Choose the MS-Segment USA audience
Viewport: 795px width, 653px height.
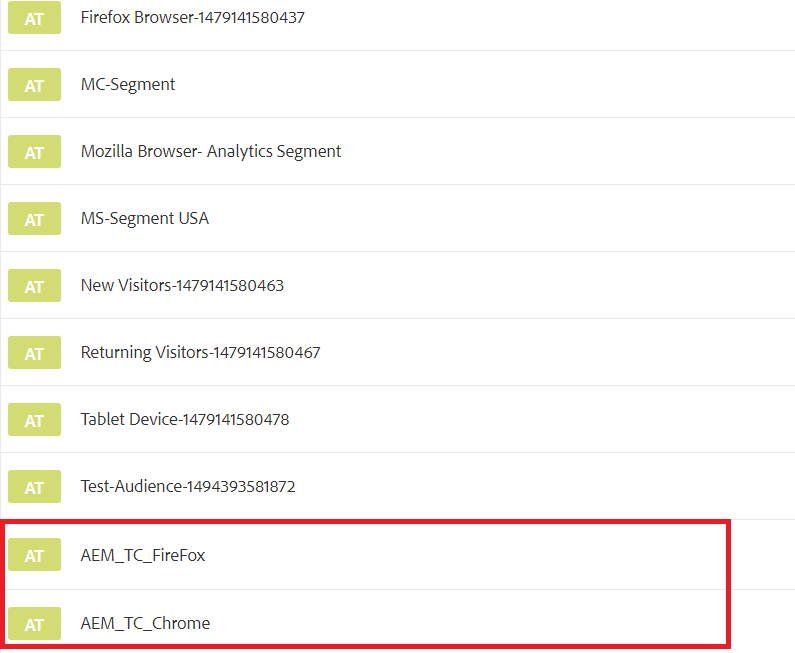(145, 219)
